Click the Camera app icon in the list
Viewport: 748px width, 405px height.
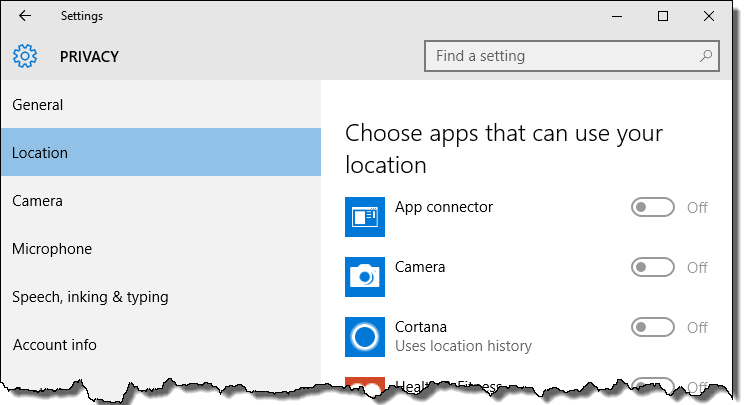(365, 277)
